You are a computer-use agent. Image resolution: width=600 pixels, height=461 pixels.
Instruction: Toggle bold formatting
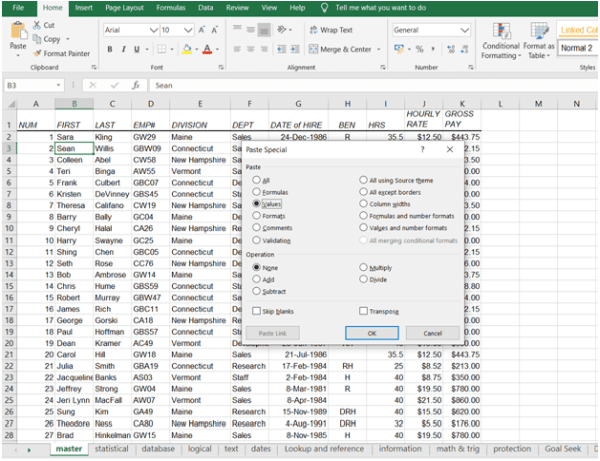click(109, 49)
